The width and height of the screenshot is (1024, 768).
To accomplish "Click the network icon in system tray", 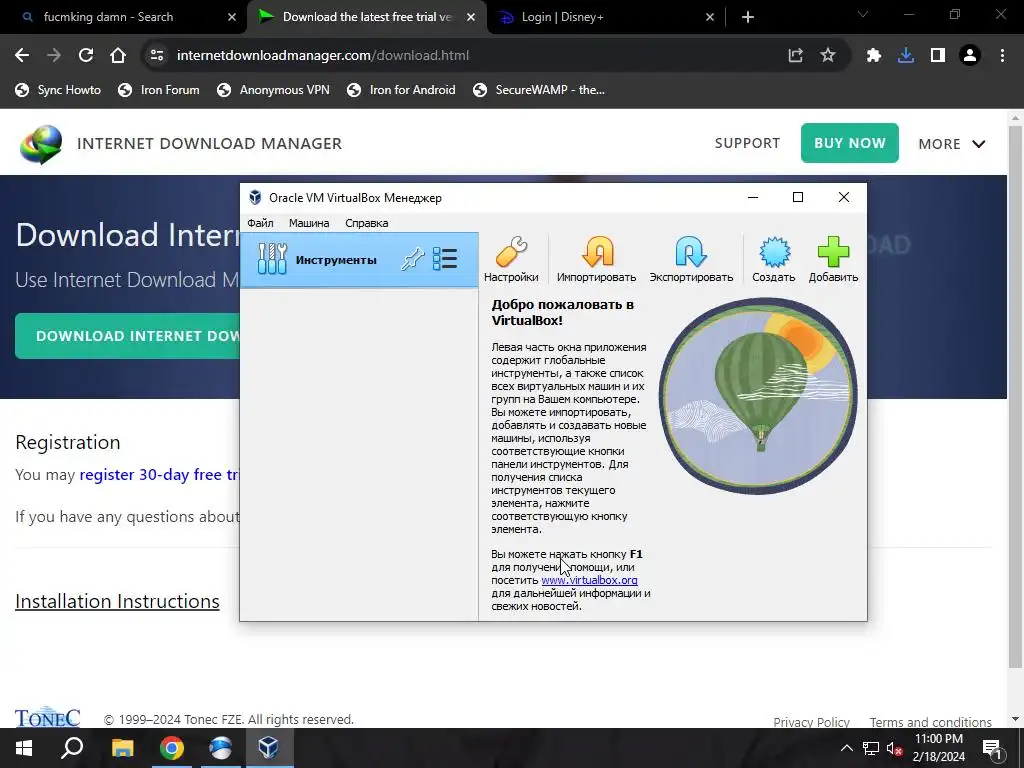I will (871, 748).
